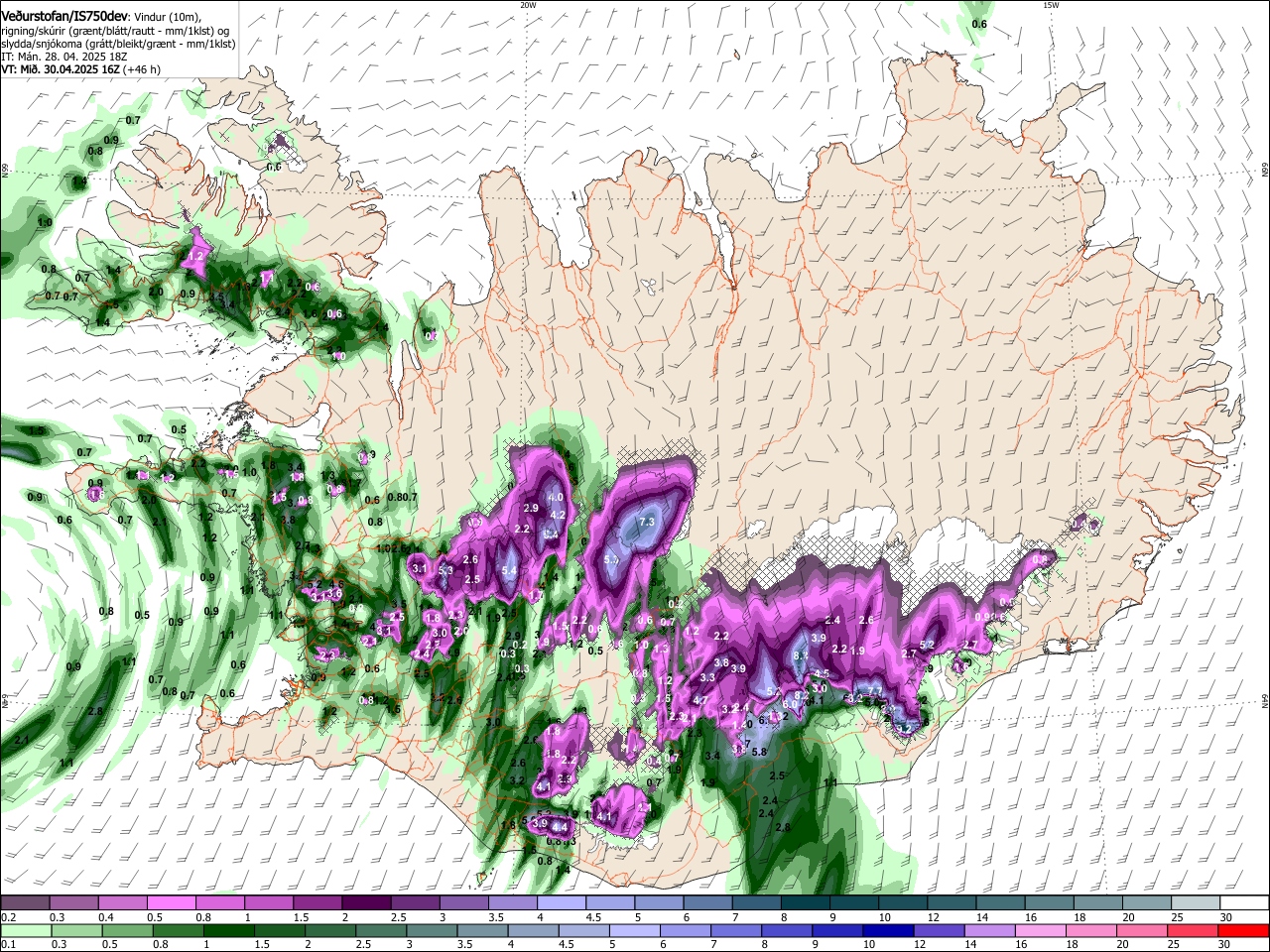The image size is (1270, 952).
Task: Select upper snow-scale swatch labelled 0.2
Action: [25, 902]
